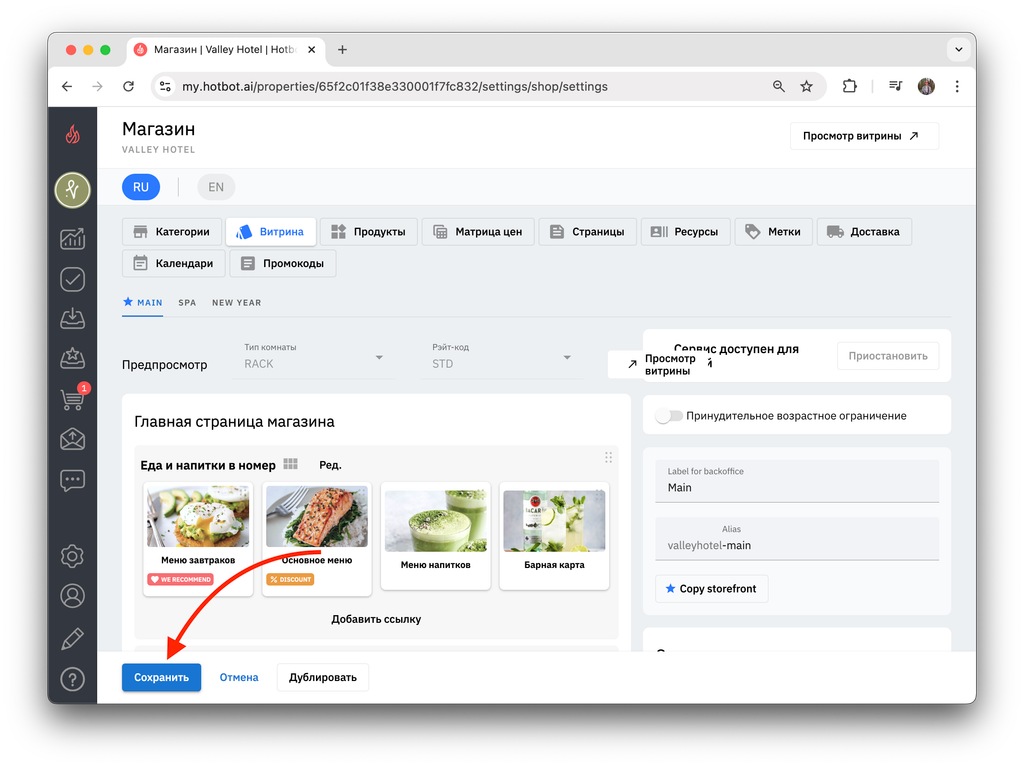Image resolution: width=1024 pixels, height=767 pixels.
Task: Bookmark page with the star icon
Action: (807, 86)
